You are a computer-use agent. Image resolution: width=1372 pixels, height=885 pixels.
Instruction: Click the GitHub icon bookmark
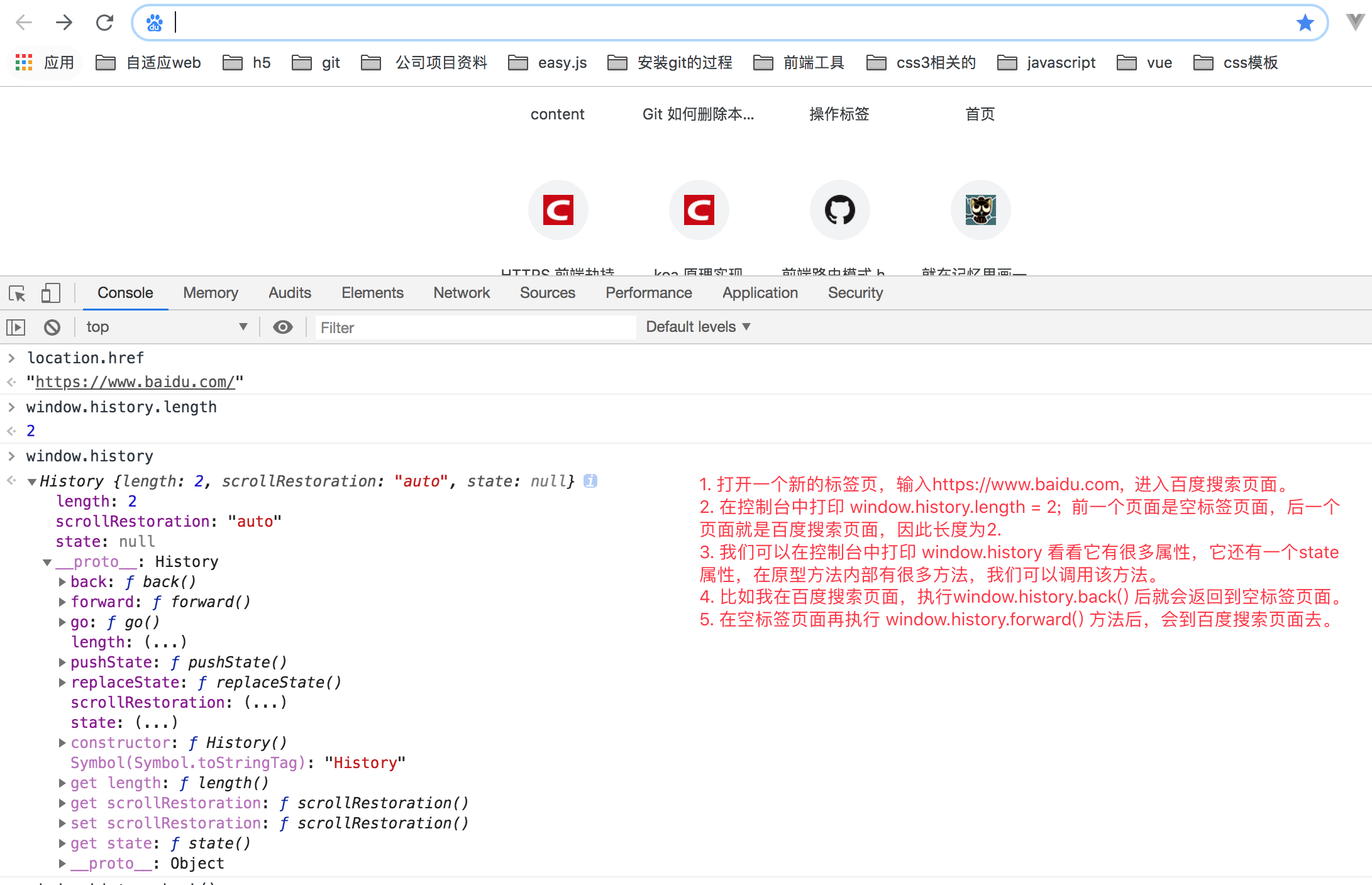coord(839,210)
